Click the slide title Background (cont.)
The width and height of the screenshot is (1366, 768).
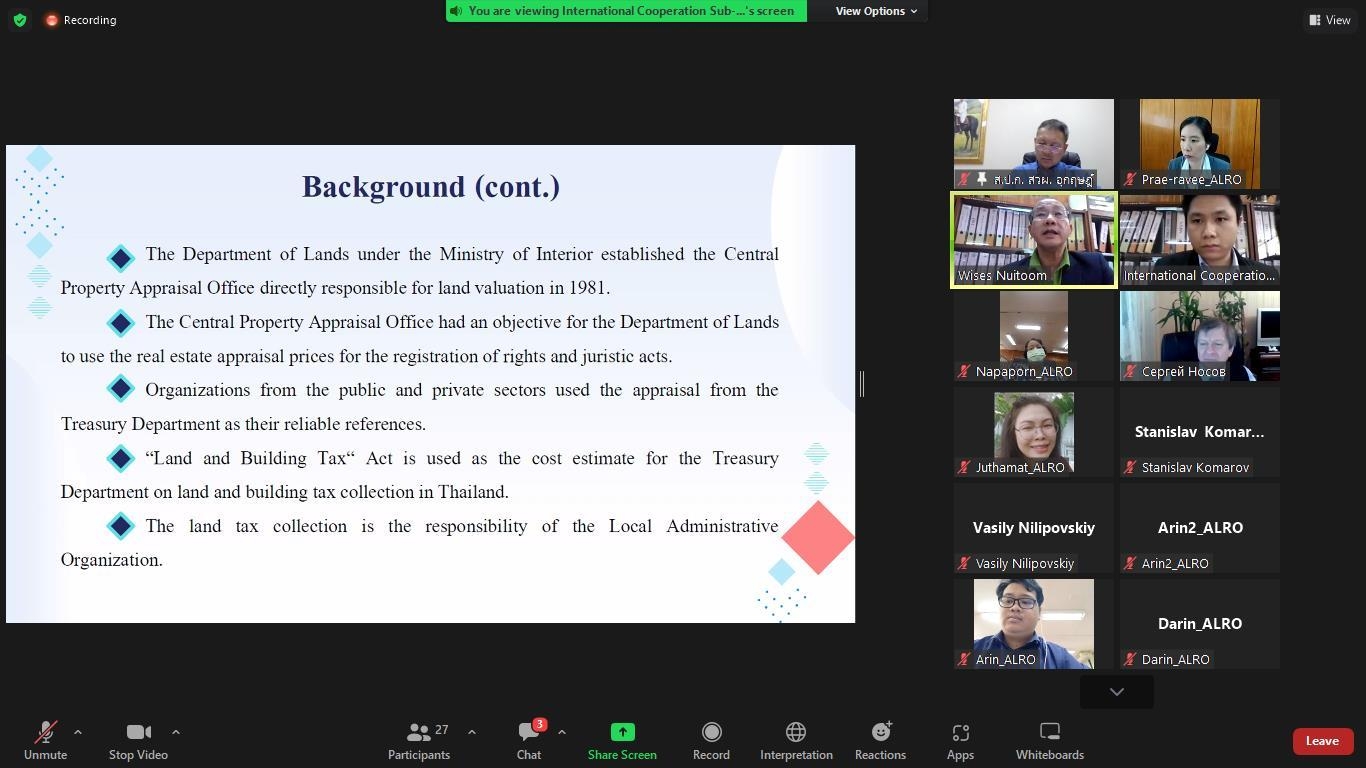click(431, 187)
